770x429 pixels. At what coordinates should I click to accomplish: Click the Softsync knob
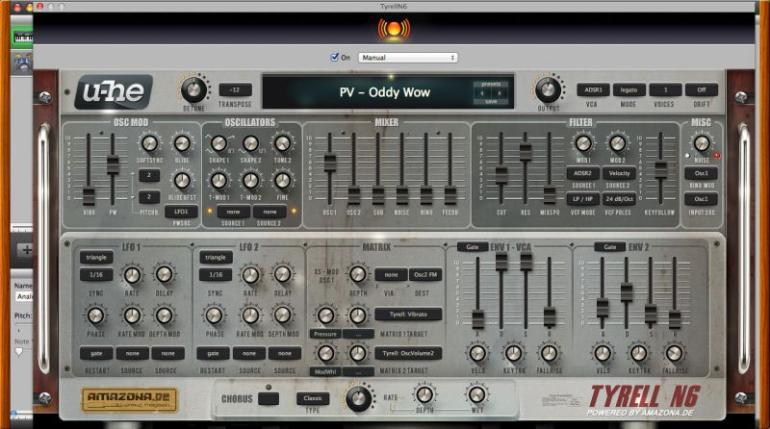point(149,143)
